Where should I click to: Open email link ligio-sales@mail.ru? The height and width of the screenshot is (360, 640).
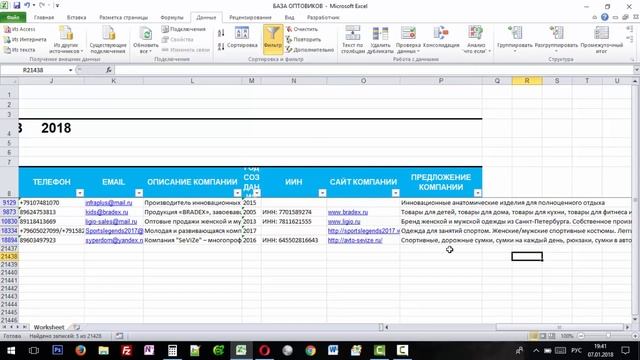(111, 221)
